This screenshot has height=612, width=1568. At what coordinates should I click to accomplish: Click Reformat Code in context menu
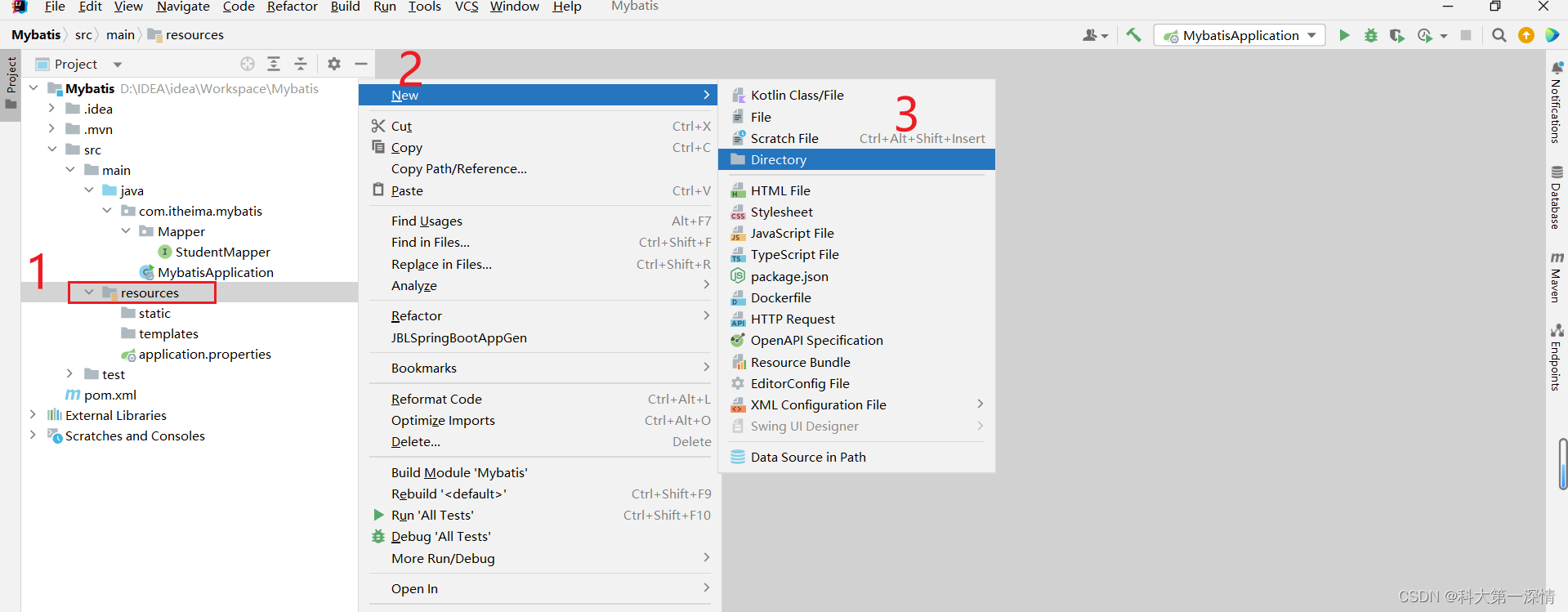pyautogui.click(x=539, y=399)
